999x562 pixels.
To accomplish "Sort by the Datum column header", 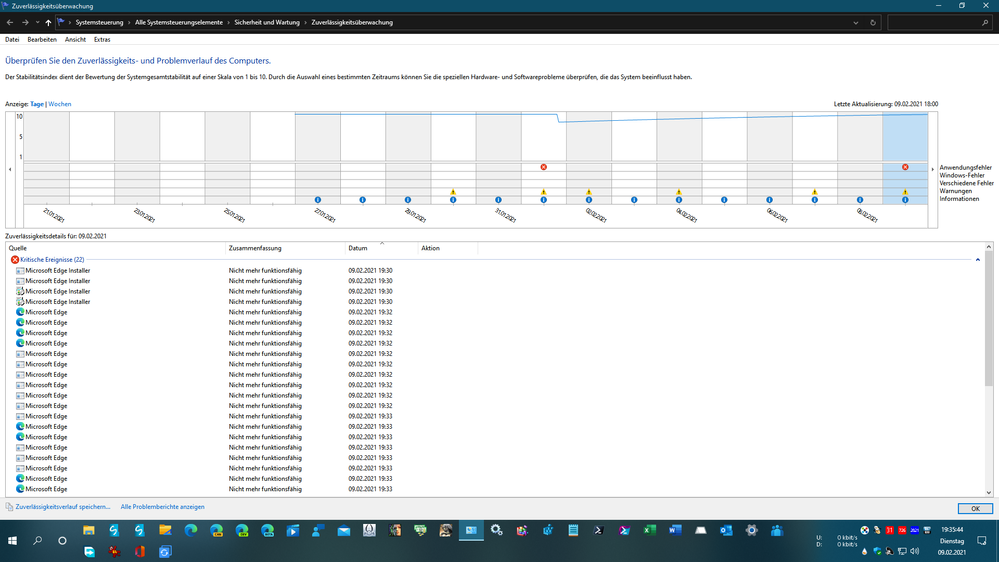I will click(381, 248).
